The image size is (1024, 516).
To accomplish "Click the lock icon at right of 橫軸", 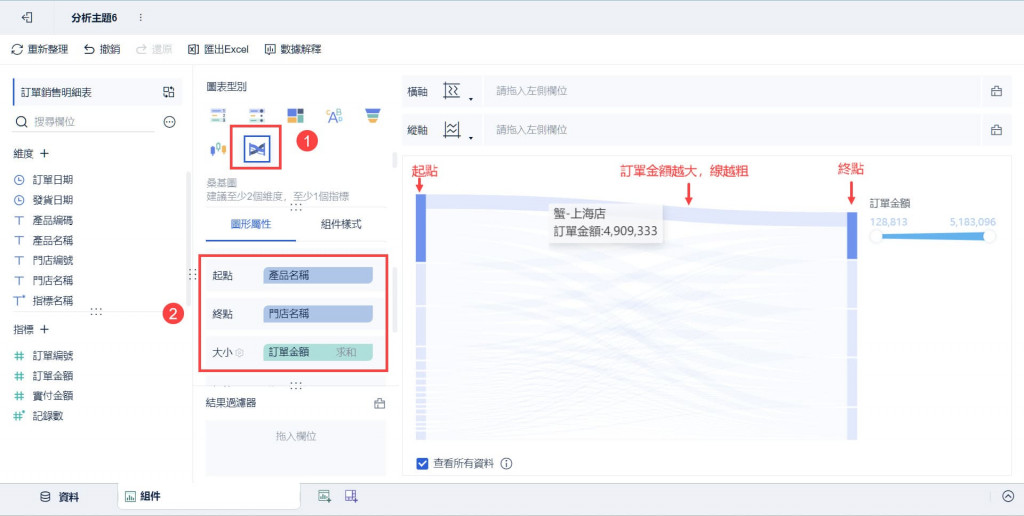I will click(x=997, y=91).
